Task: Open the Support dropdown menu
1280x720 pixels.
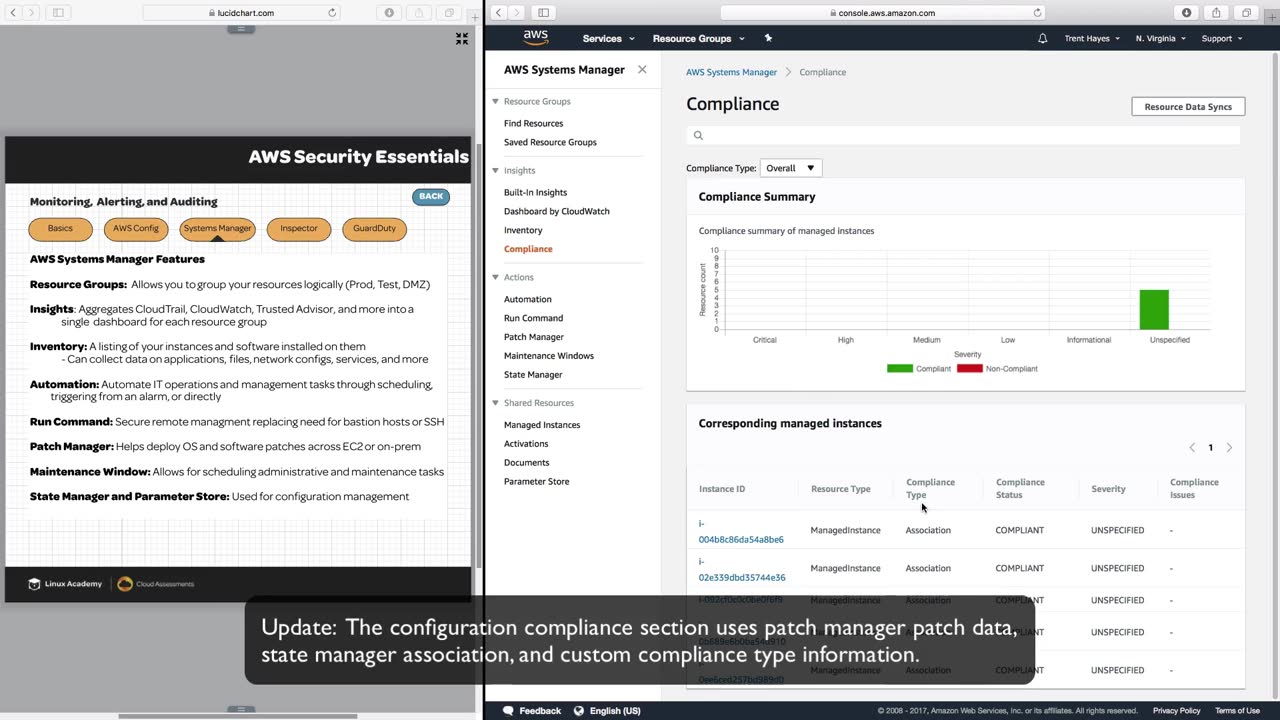Action: pos(1221,38)
